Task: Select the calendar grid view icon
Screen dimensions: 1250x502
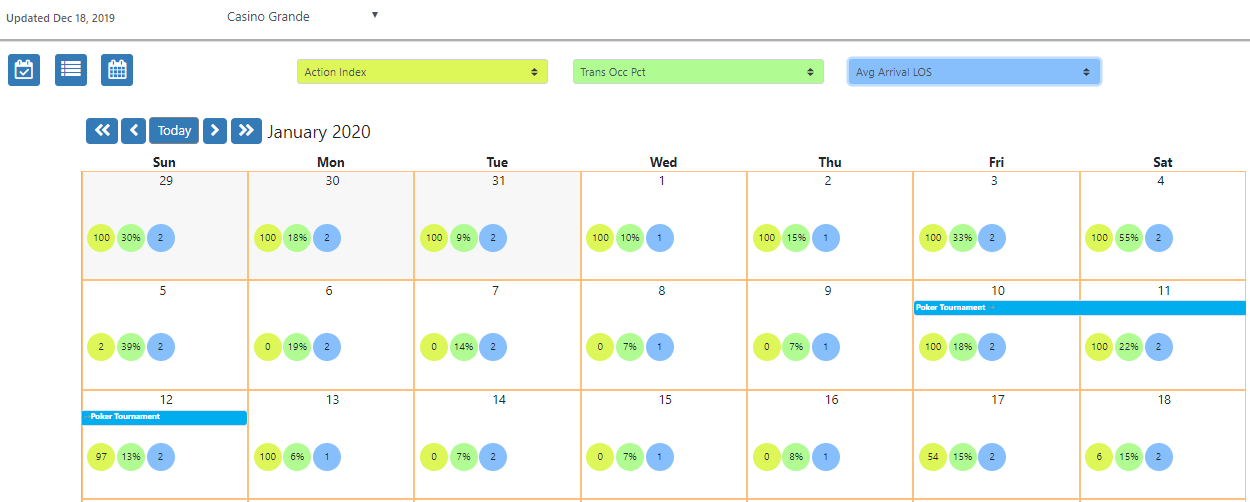Action: (x=117, y=70)
